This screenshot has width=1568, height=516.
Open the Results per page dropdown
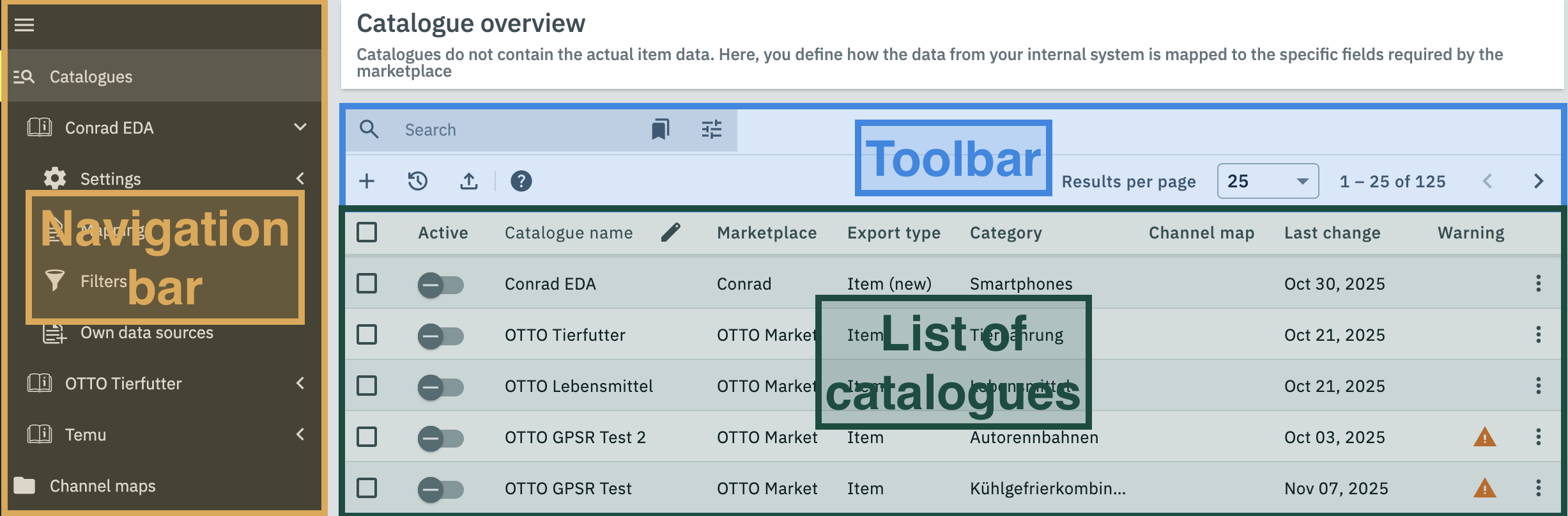click(x=1268, y=181)
